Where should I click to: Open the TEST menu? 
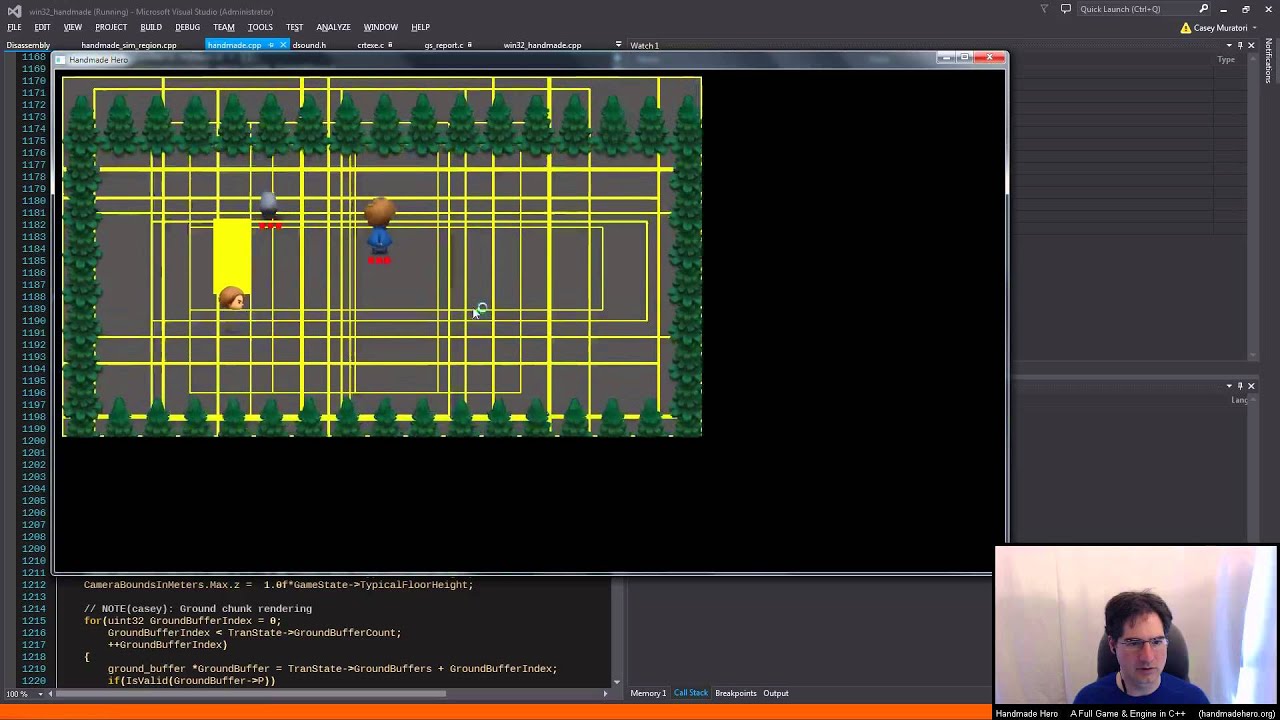(294, 27)
